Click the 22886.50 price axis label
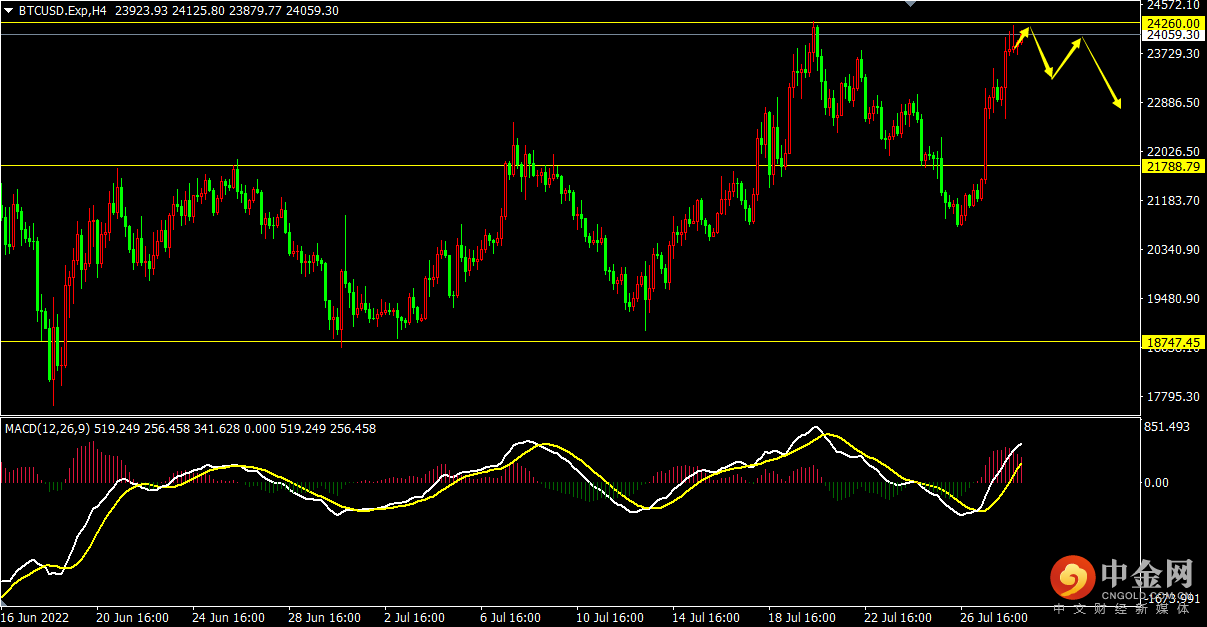1207x627 pixels. [x=1172, y=103]
